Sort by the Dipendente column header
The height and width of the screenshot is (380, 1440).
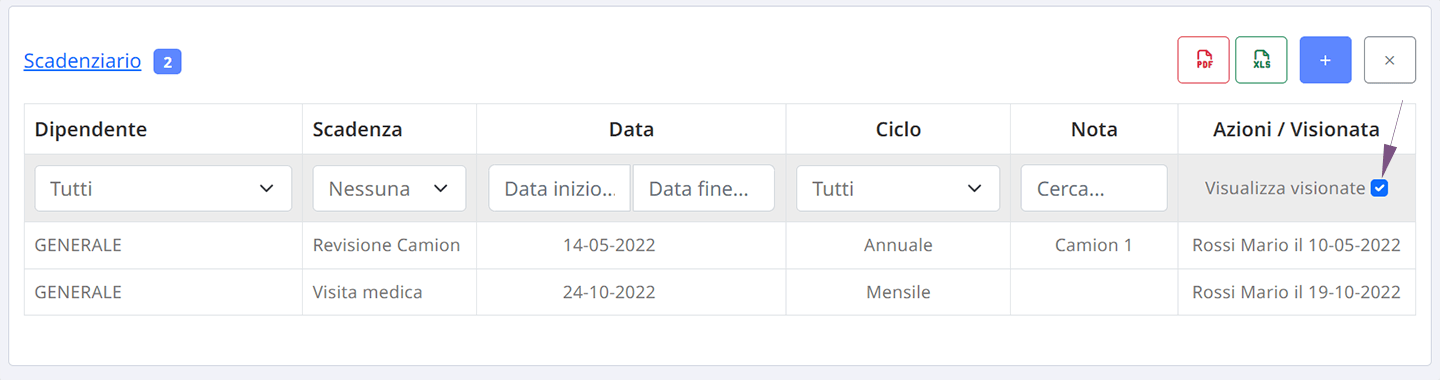[91, 129]
